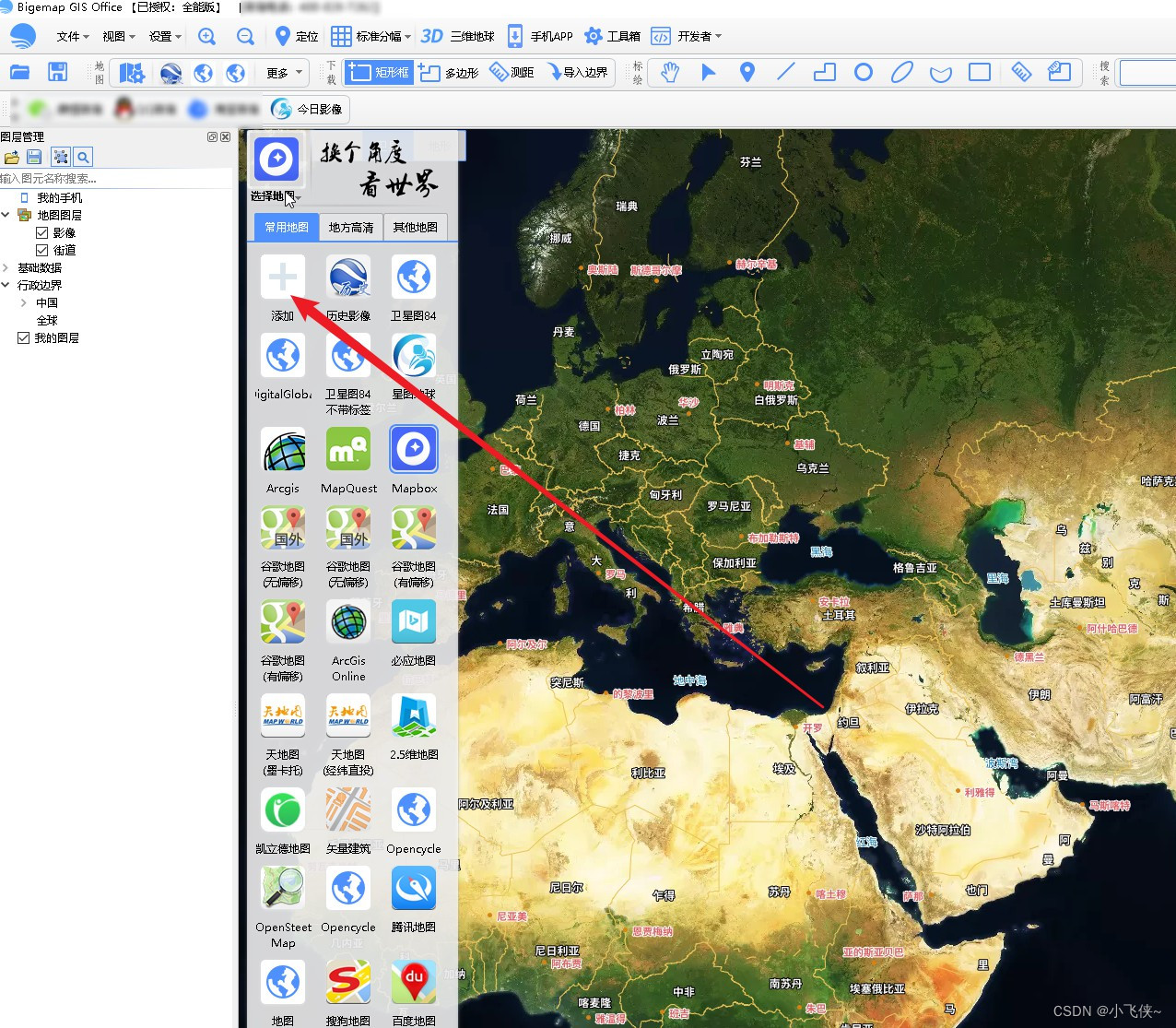Select the pan hand tool
1176x1028 pixels.
(670, 72)
